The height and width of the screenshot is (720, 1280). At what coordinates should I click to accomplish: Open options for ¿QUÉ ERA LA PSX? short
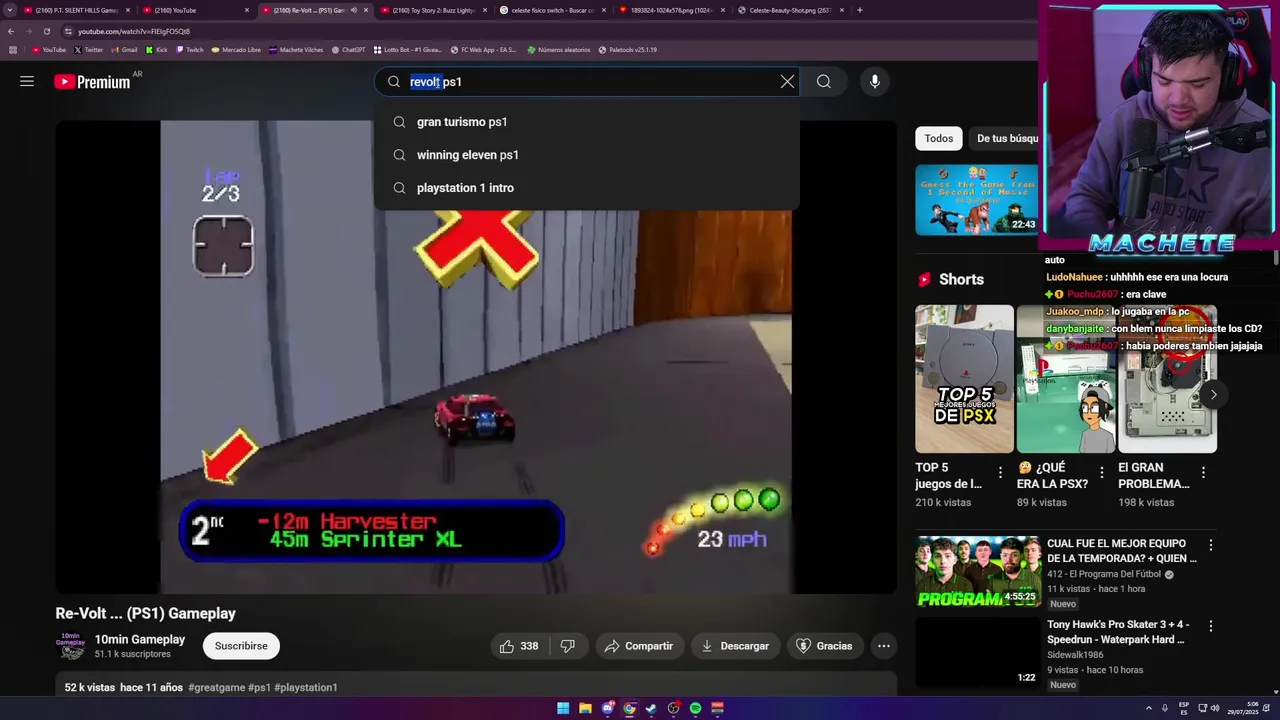point(1102,472)
